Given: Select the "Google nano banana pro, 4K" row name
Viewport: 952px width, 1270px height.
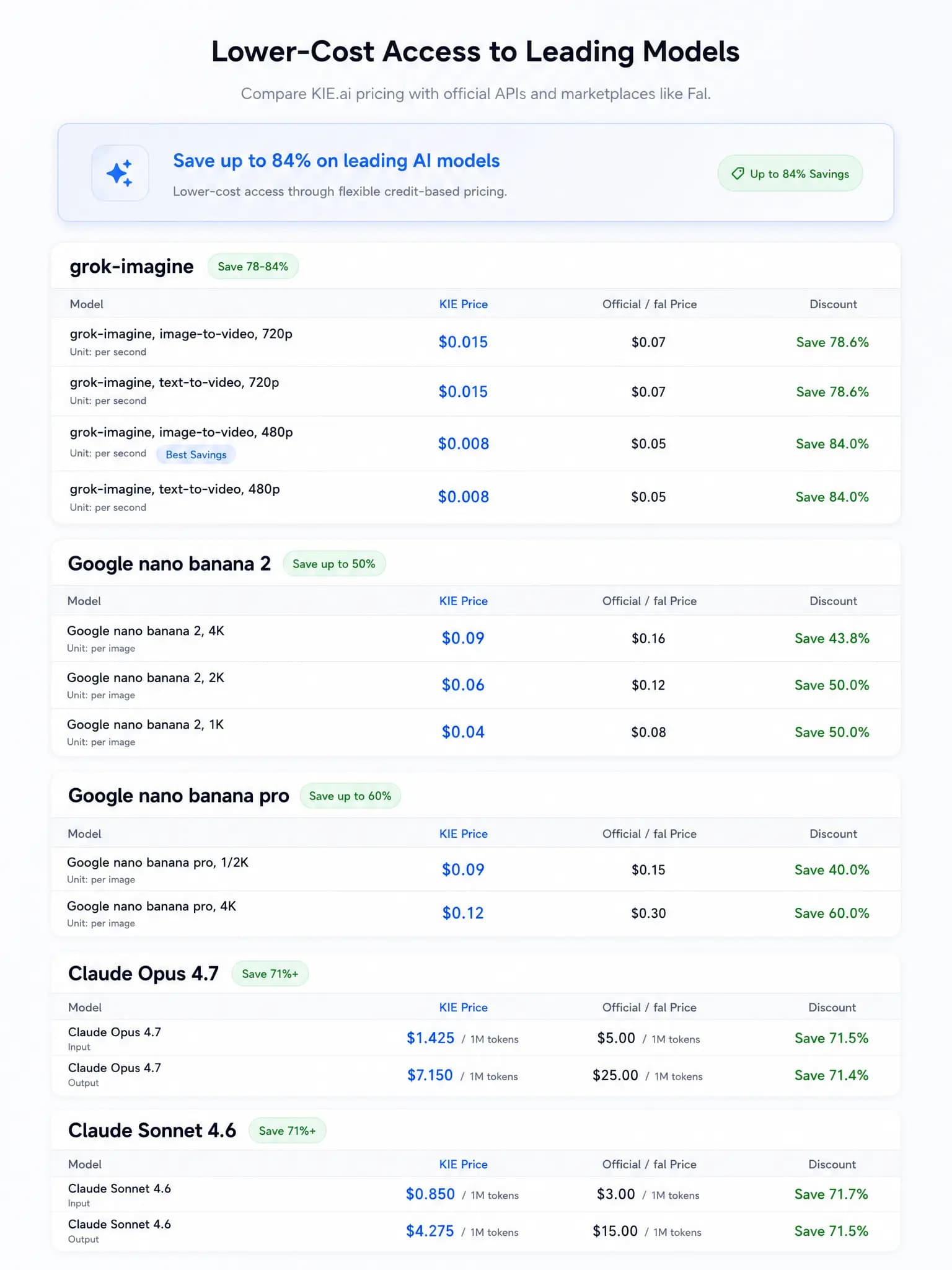Looking at the screenshot, I should (x=152, y=907).
